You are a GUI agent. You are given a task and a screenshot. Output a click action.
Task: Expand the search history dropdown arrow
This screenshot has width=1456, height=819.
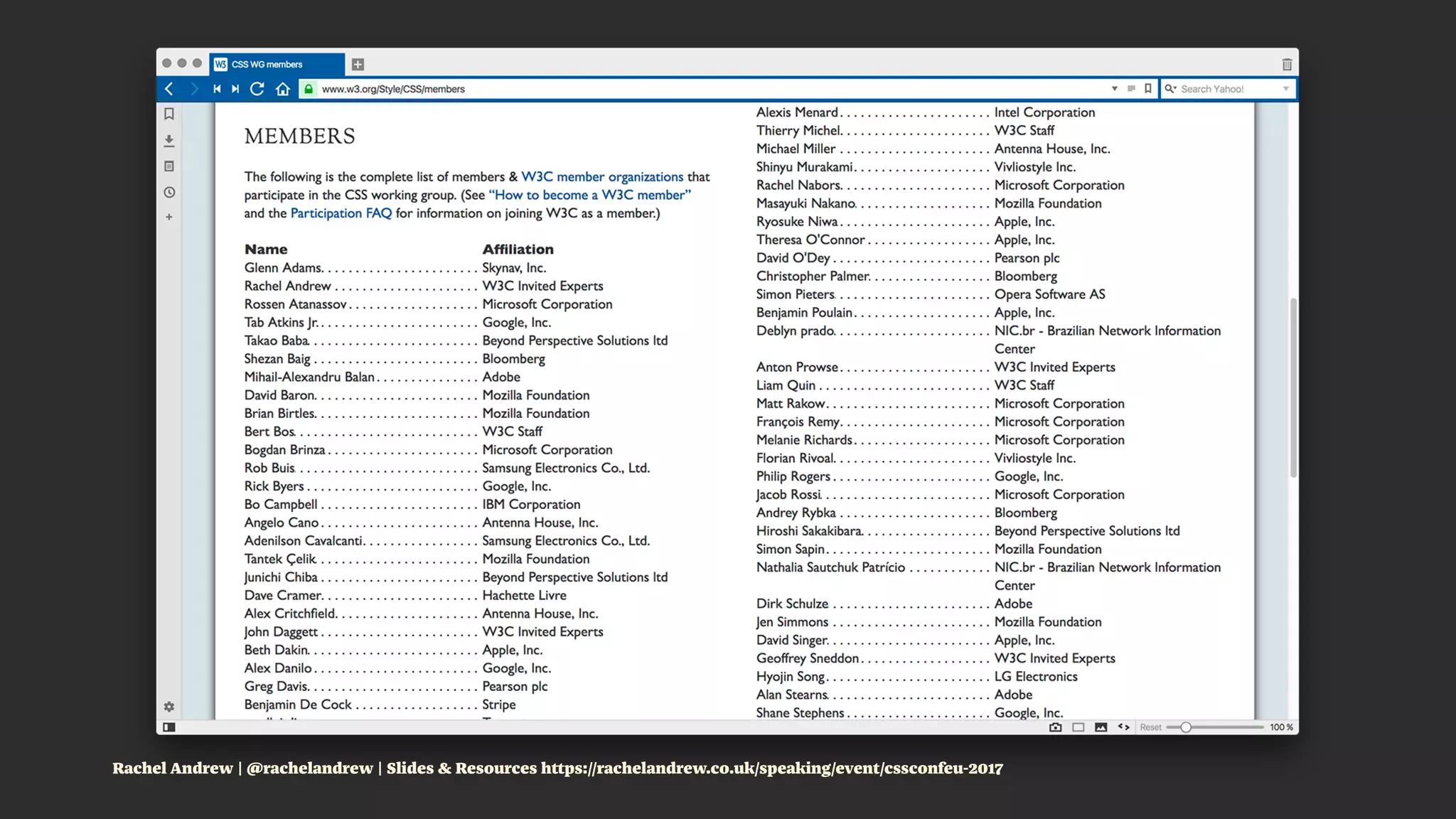pos(1285,89)
